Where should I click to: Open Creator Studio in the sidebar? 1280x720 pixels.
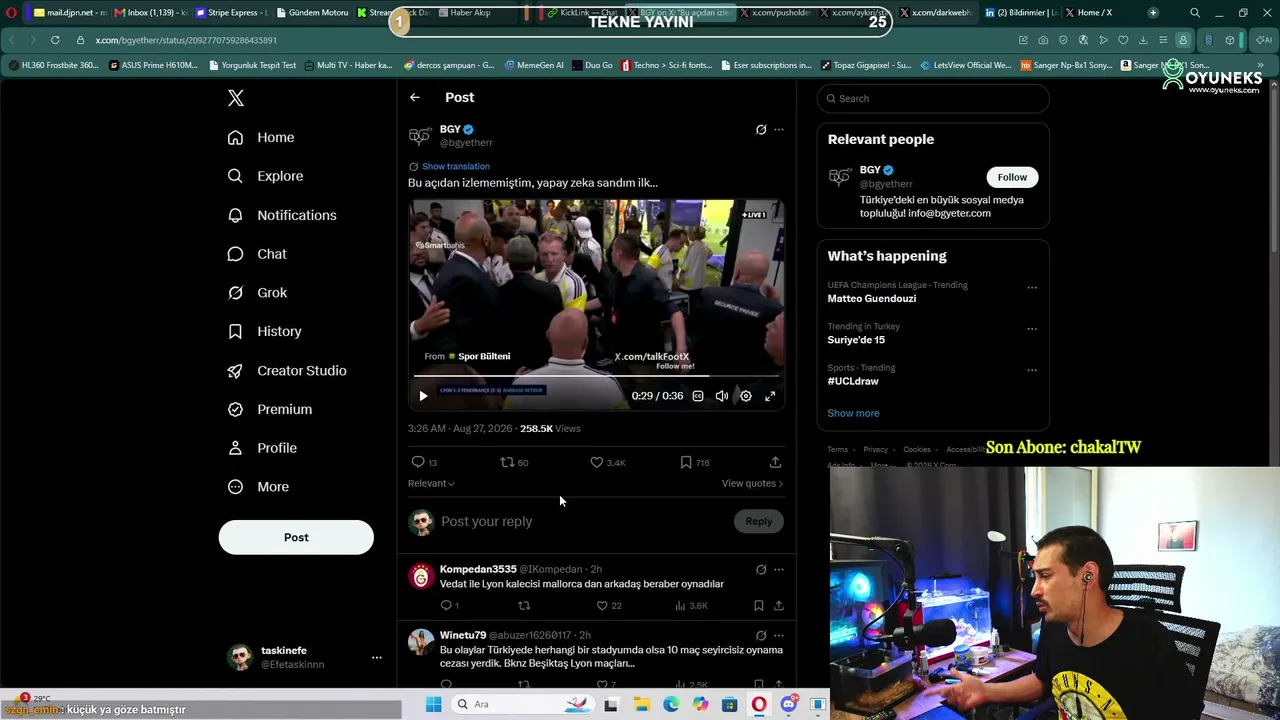click(x=287, y=371)
